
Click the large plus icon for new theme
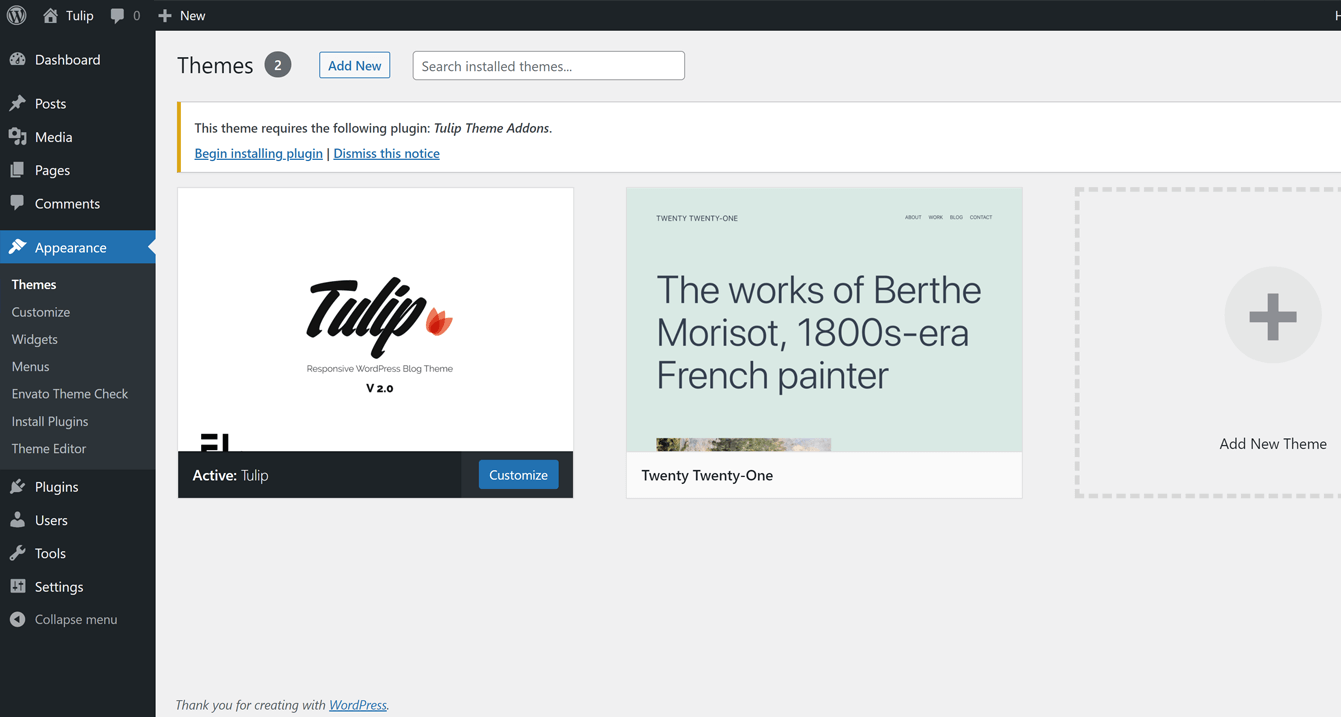coord(1273,316)
